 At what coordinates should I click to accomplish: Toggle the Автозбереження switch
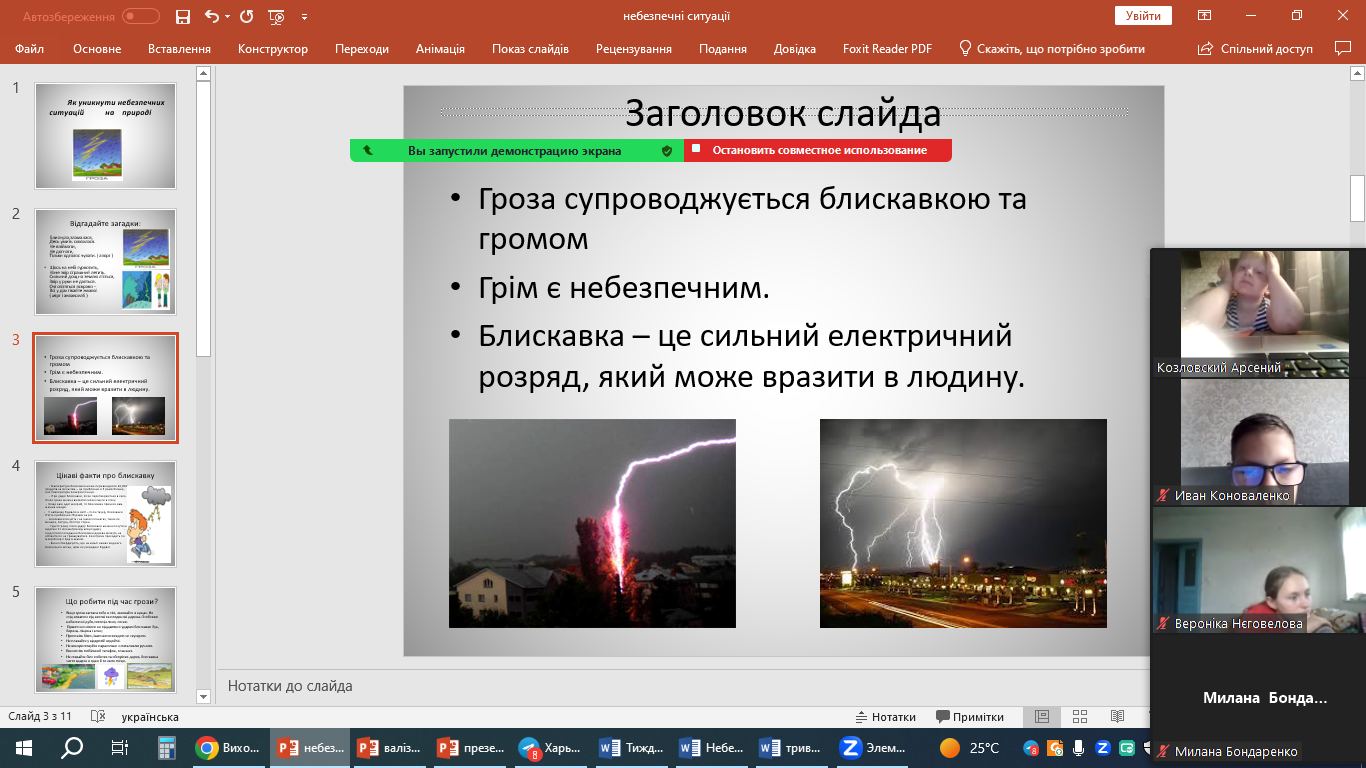tap(141, 16)
